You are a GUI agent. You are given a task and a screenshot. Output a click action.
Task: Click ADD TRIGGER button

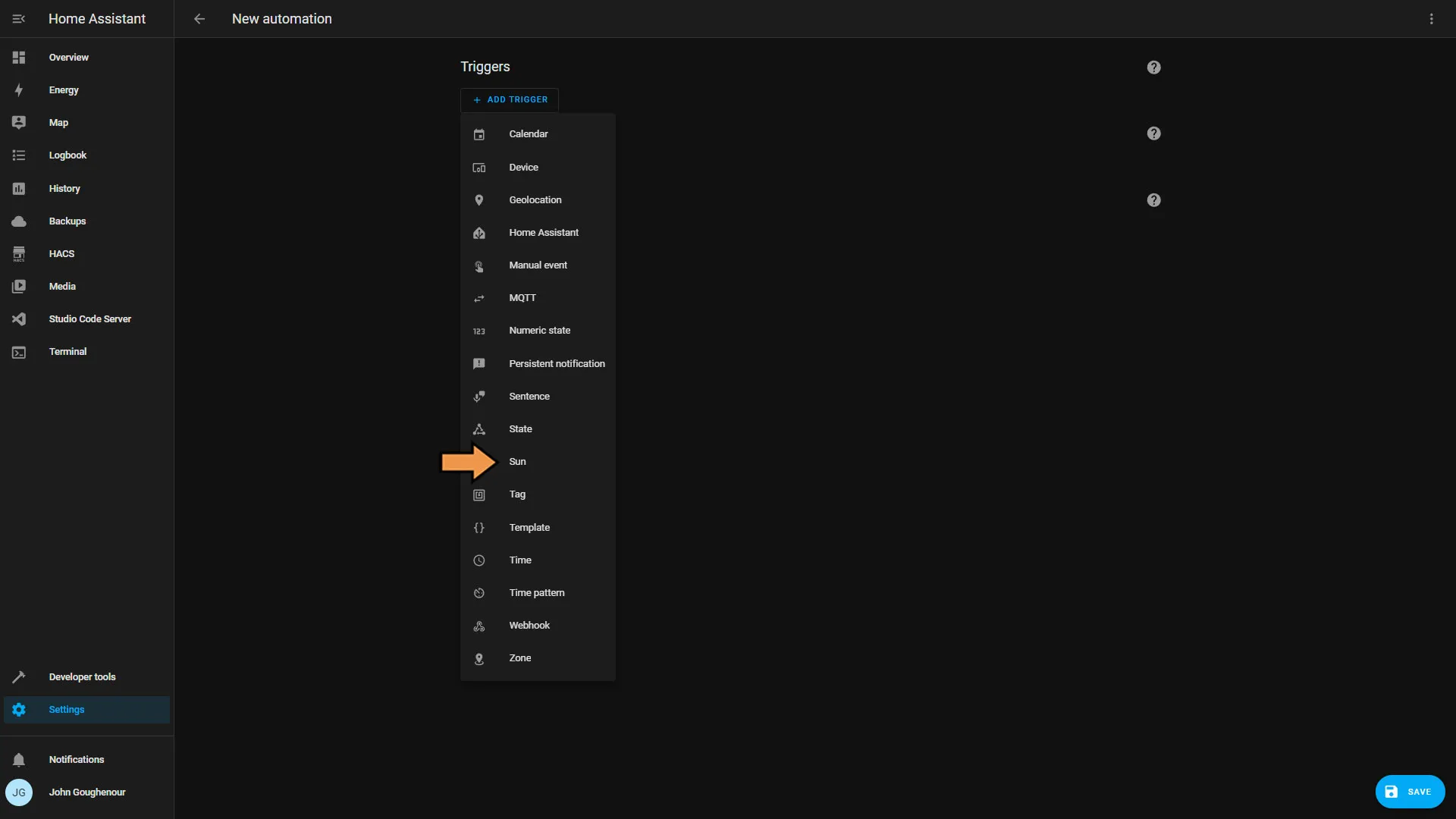coord(510,99)
